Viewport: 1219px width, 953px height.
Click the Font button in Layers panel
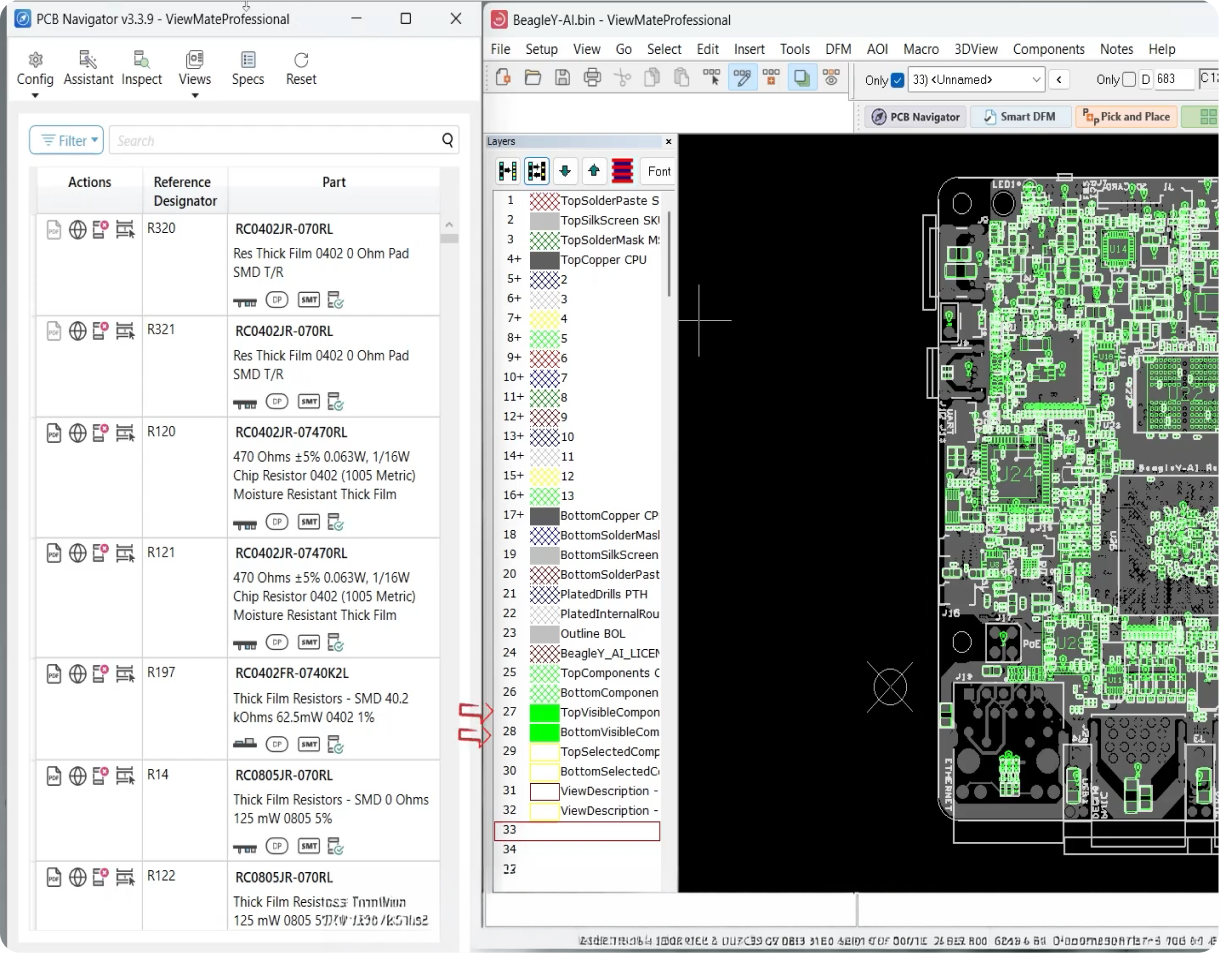coord(658,171)
